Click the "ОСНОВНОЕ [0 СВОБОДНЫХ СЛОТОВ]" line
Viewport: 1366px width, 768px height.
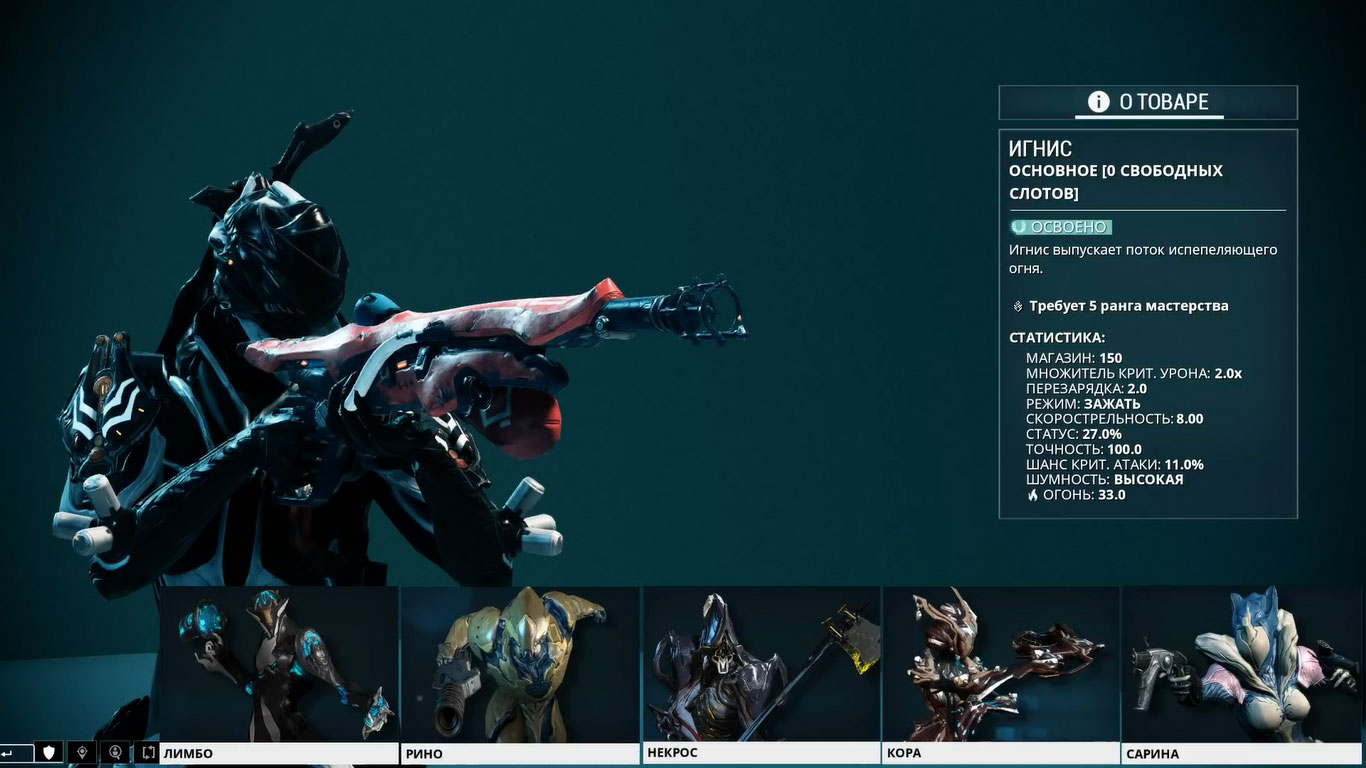(x=1116, y=182)
